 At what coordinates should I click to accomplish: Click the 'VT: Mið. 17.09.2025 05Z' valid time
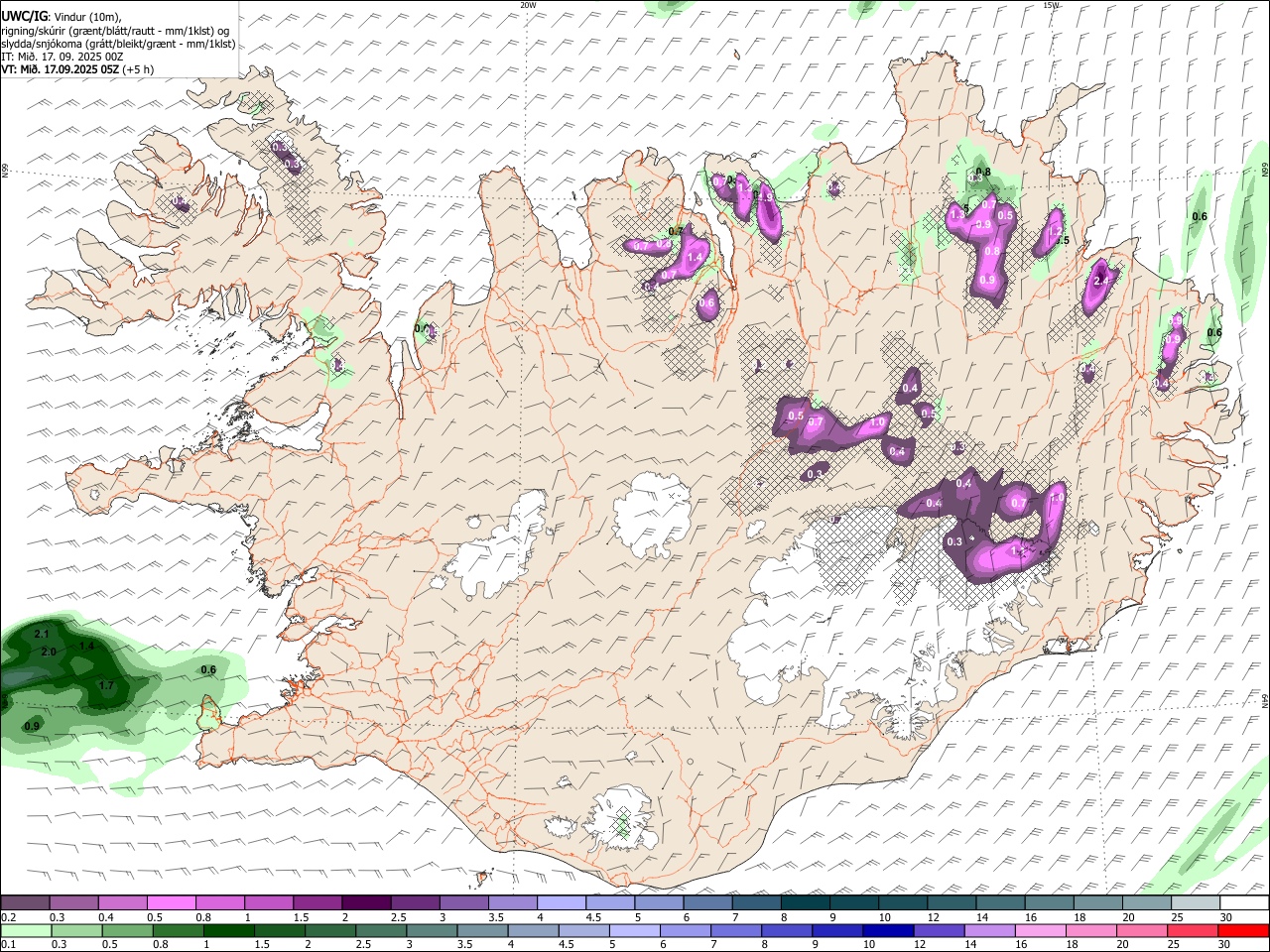pos(61,69)
